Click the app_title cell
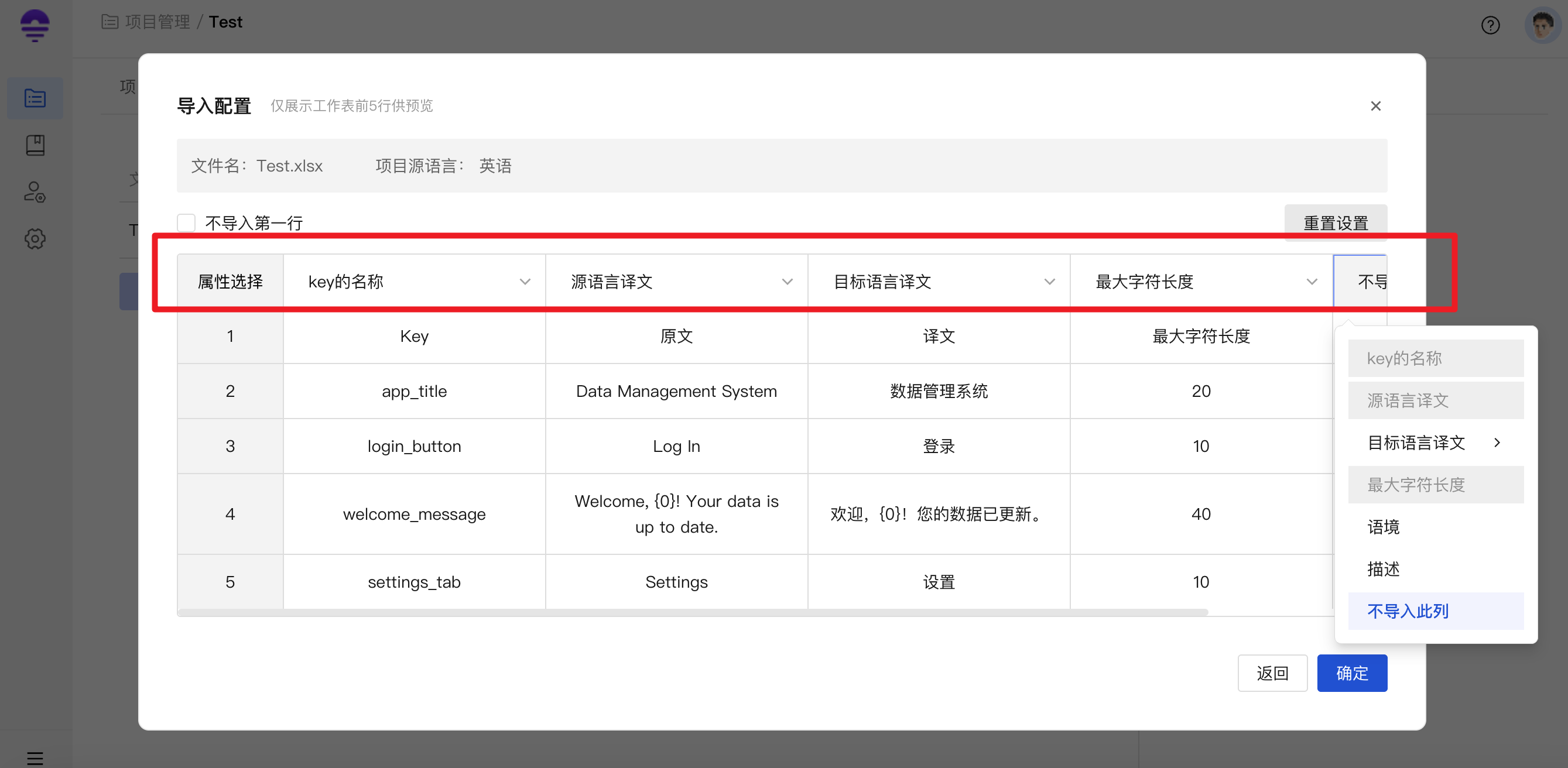The height and width of the screenshot is (768, 1568). coord(414,391)
